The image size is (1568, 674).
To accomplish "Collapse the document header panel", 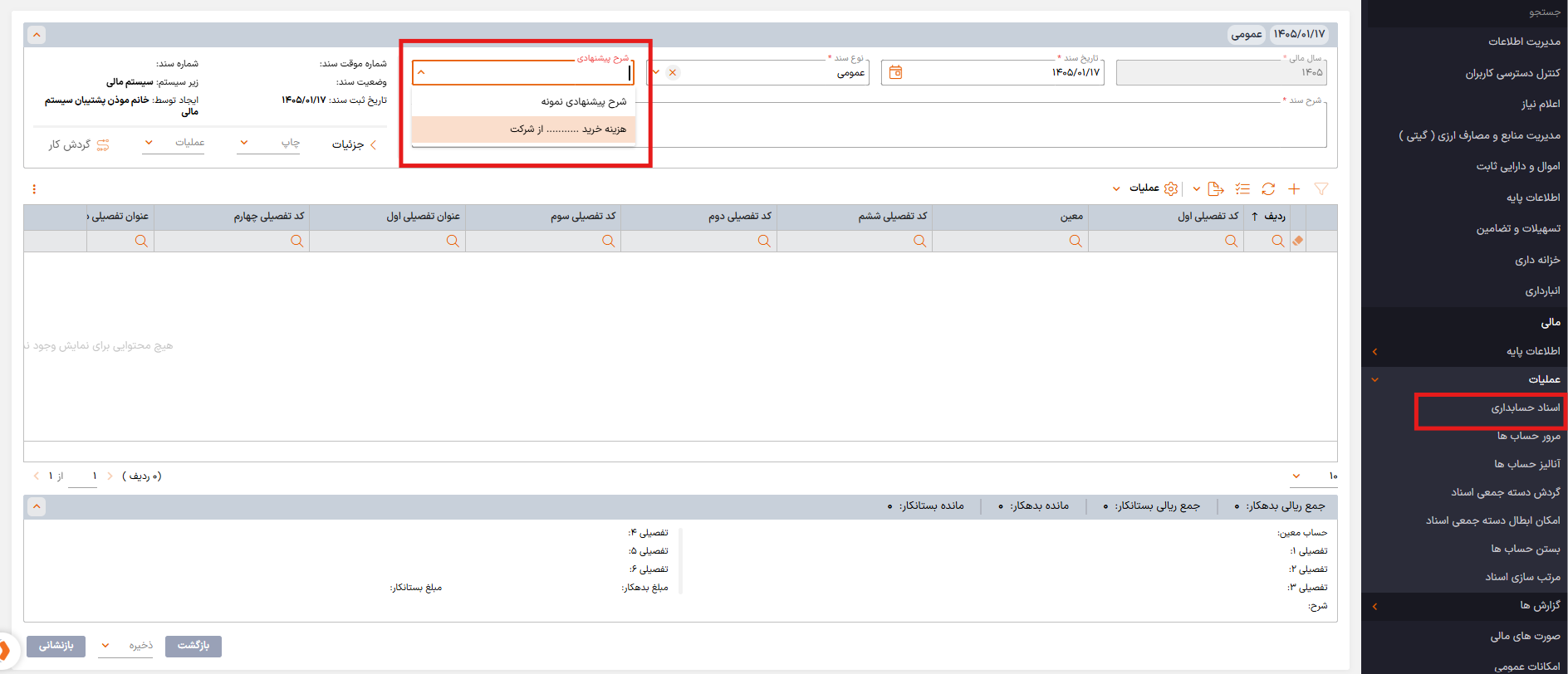I will (x=36, y=35).
